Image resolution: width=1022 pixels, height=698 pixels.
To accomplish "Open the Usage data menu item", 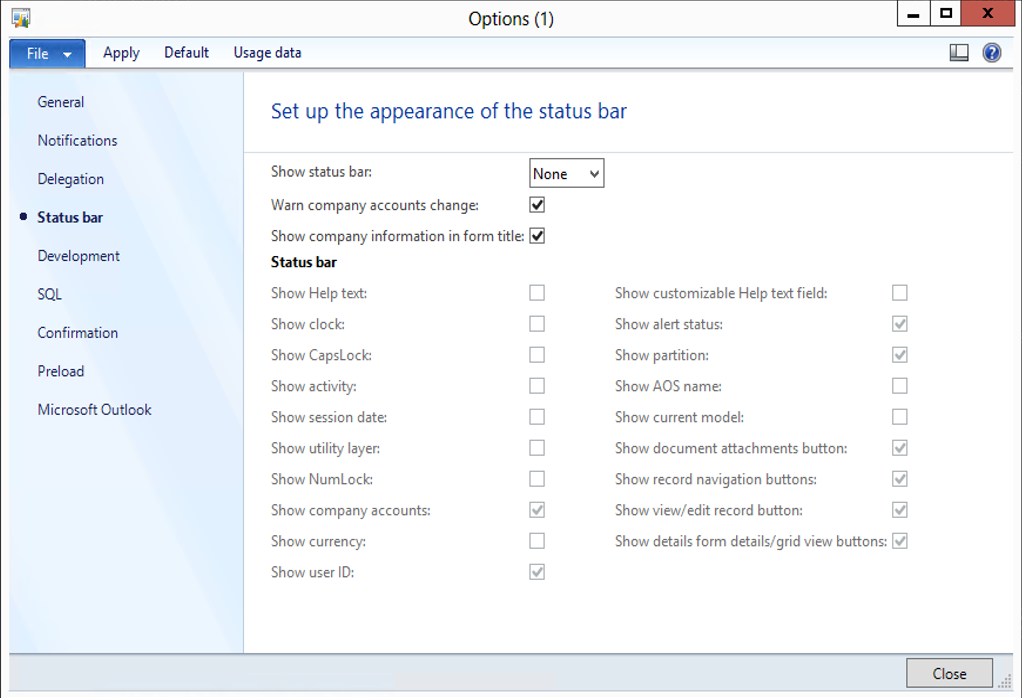I will click(x=267, y=53).
